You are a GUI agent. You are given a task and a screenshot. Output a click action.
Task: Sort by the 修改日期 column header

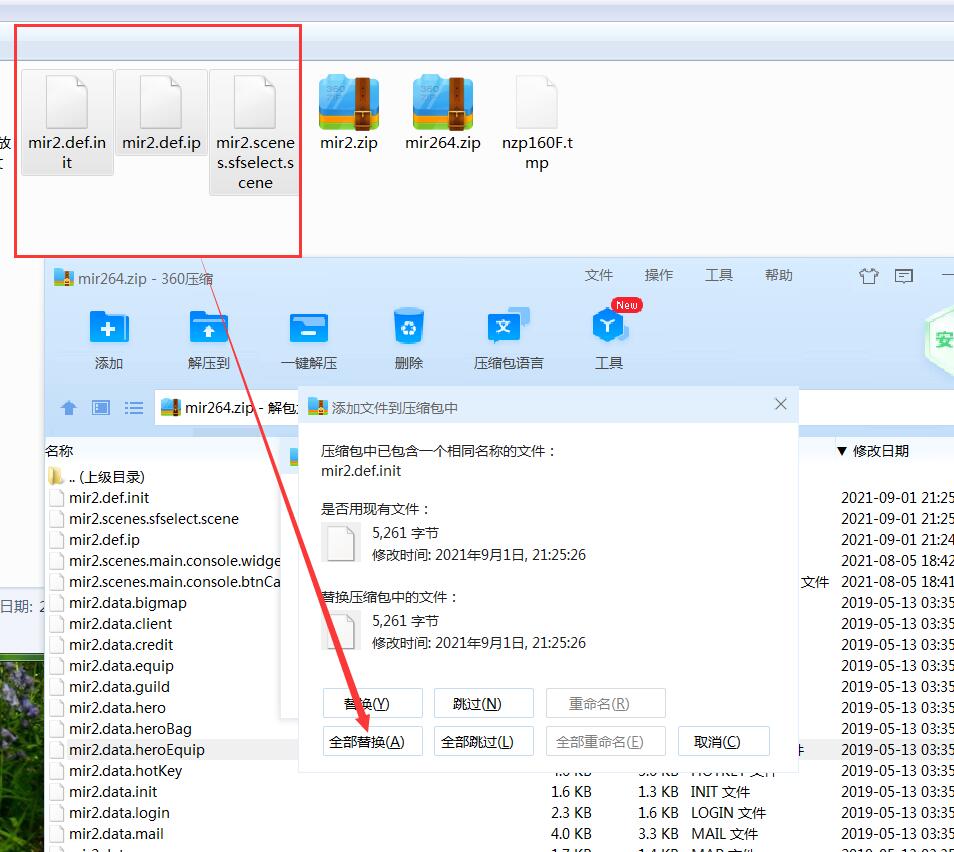coord(880,451)
